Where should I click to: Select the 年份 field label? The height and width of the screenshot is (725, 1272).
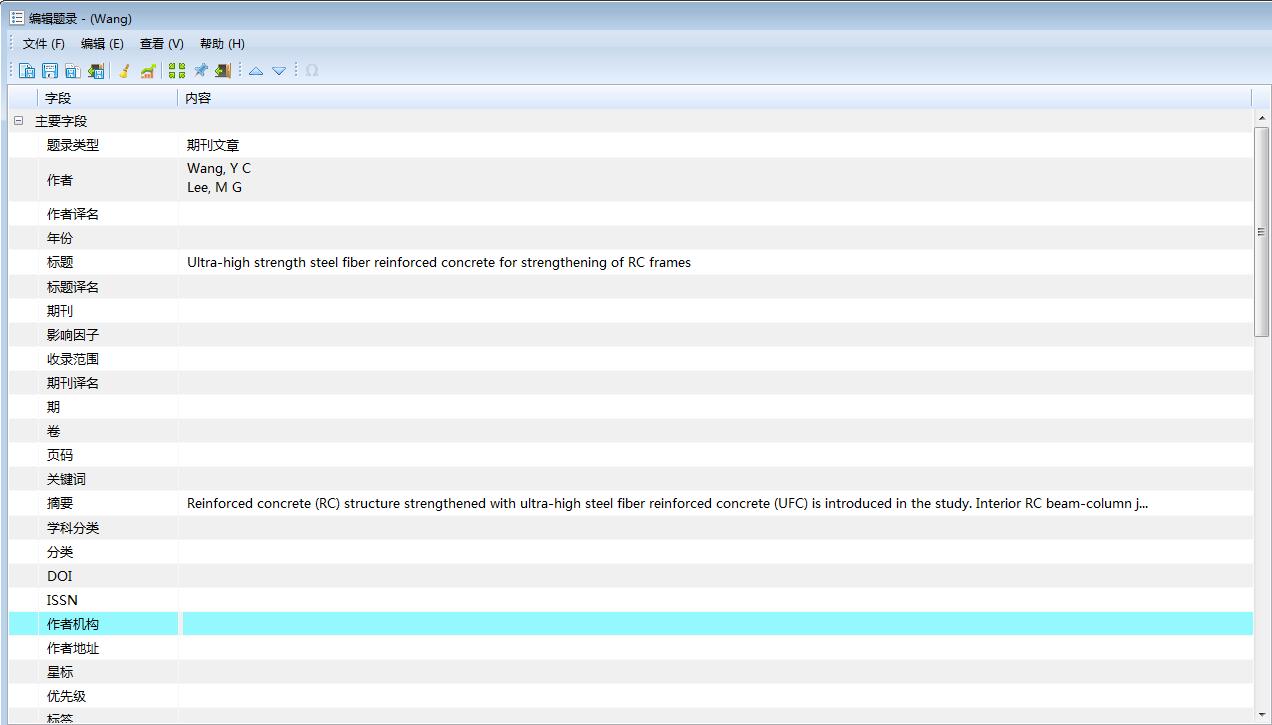(60, 238)
